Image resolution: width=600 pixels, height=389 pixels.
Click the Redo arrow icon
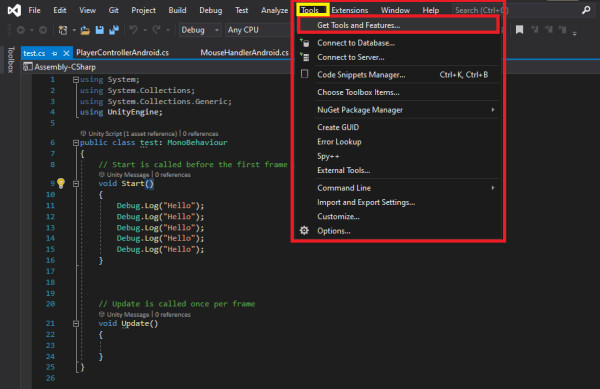tap(157, 30)
